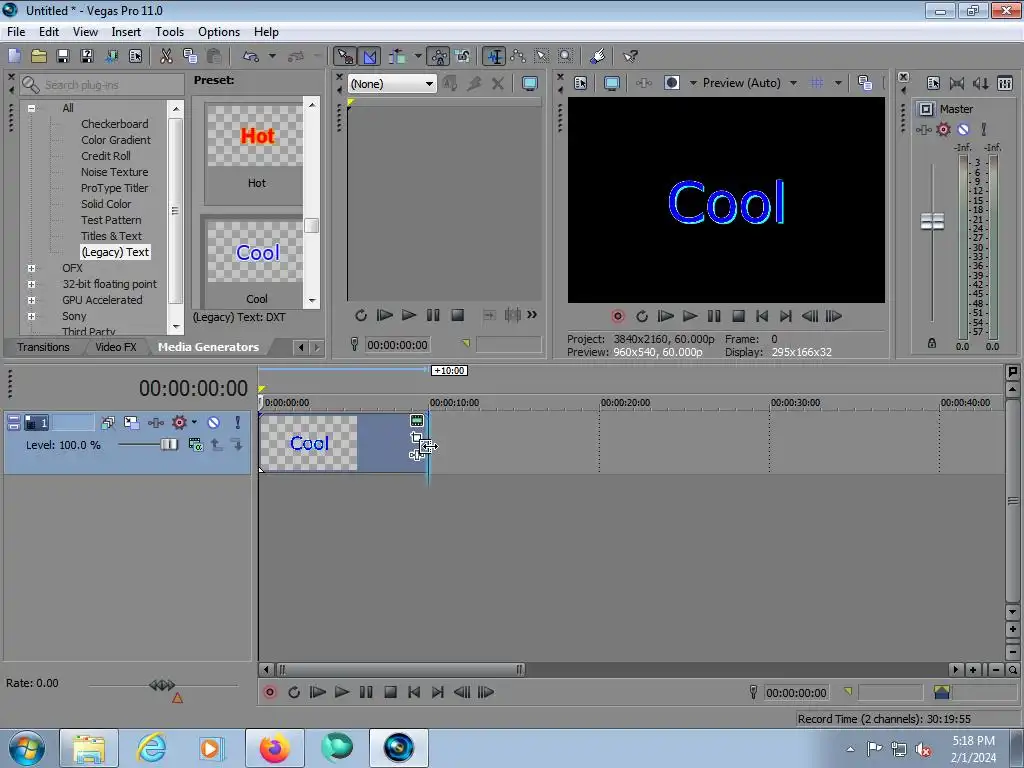
Task: Toggle solo on the Master bus
Action: pos(984,129)
